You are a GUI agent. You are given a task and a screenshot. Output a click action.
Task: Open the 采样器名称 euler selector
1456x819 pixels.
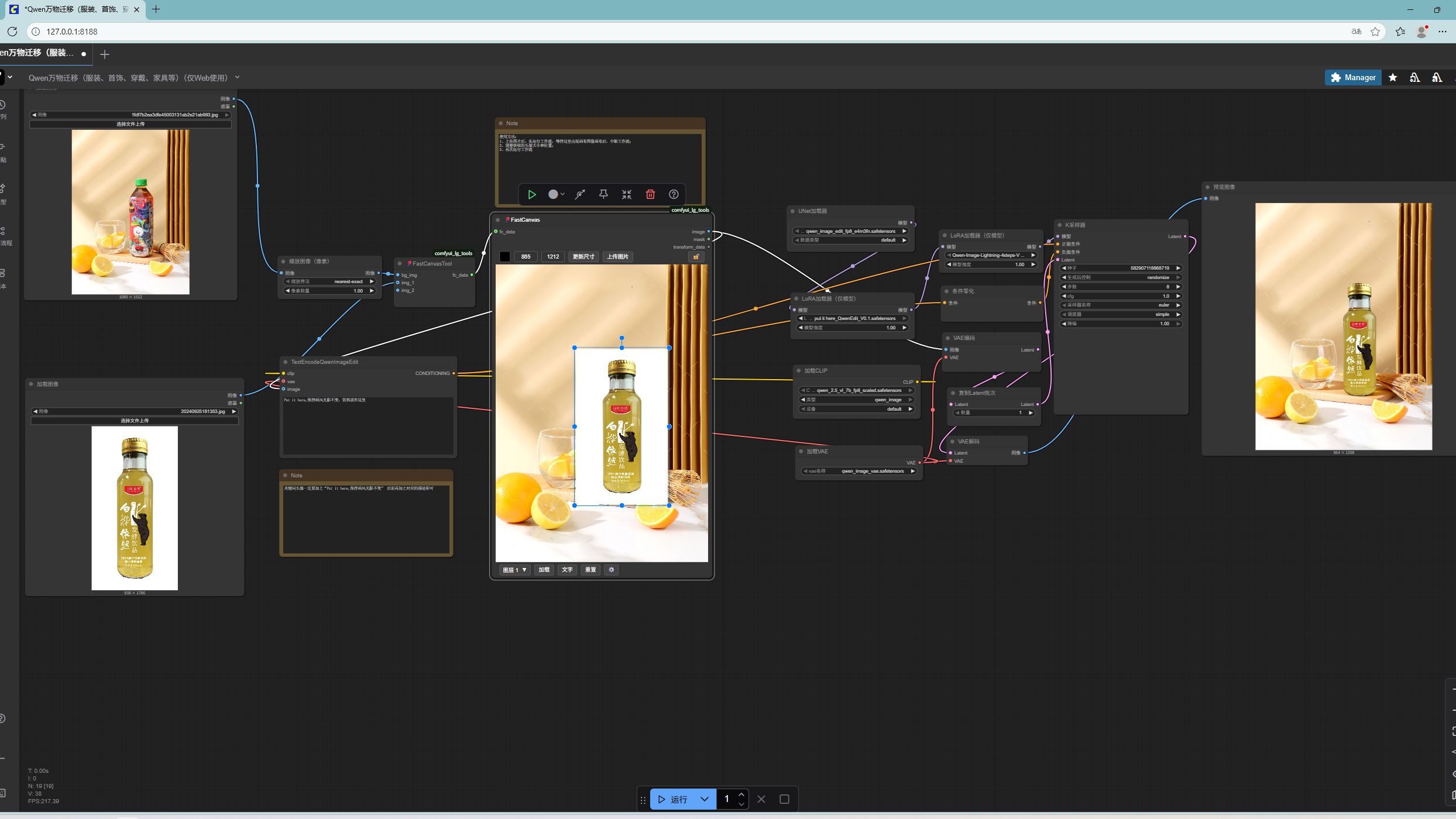pyautogui.click(x=1121, y=305)
